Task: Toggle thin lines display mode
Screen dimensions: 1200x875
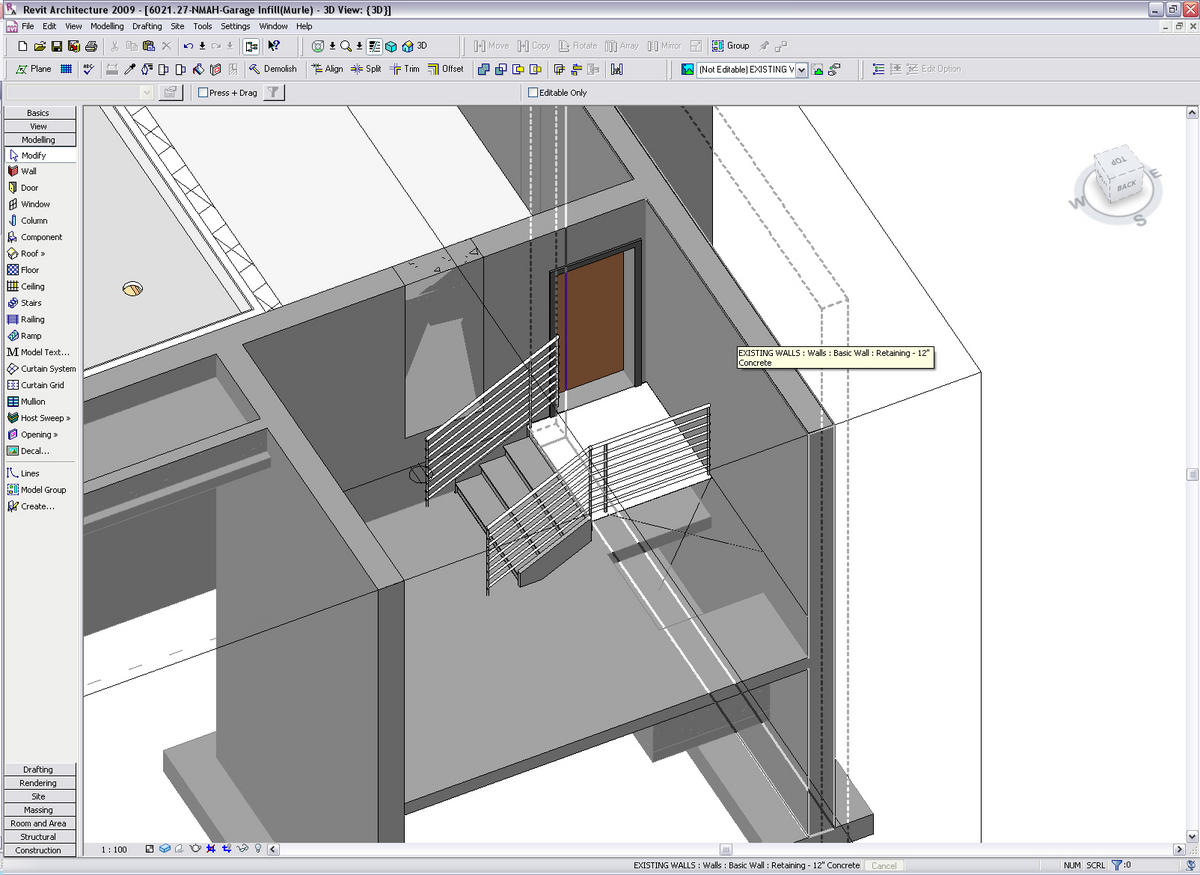Action: pyautogui.click(x=375, y=46)
